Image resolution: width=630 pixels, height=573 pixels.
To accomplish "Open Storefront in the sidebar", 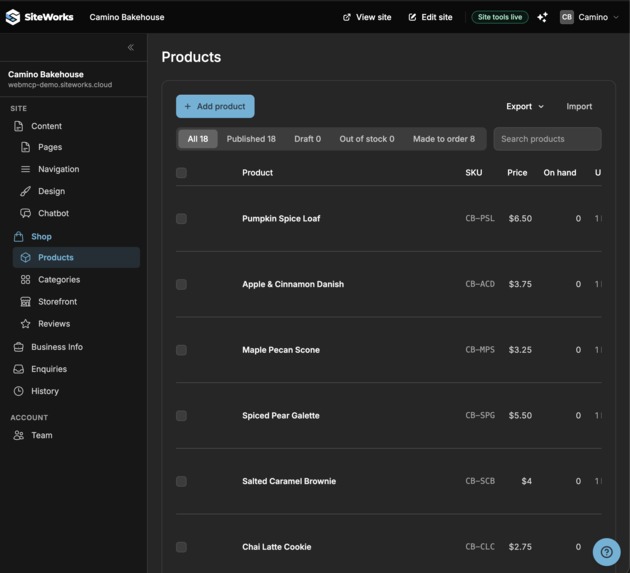I will (x=76, y=302).
